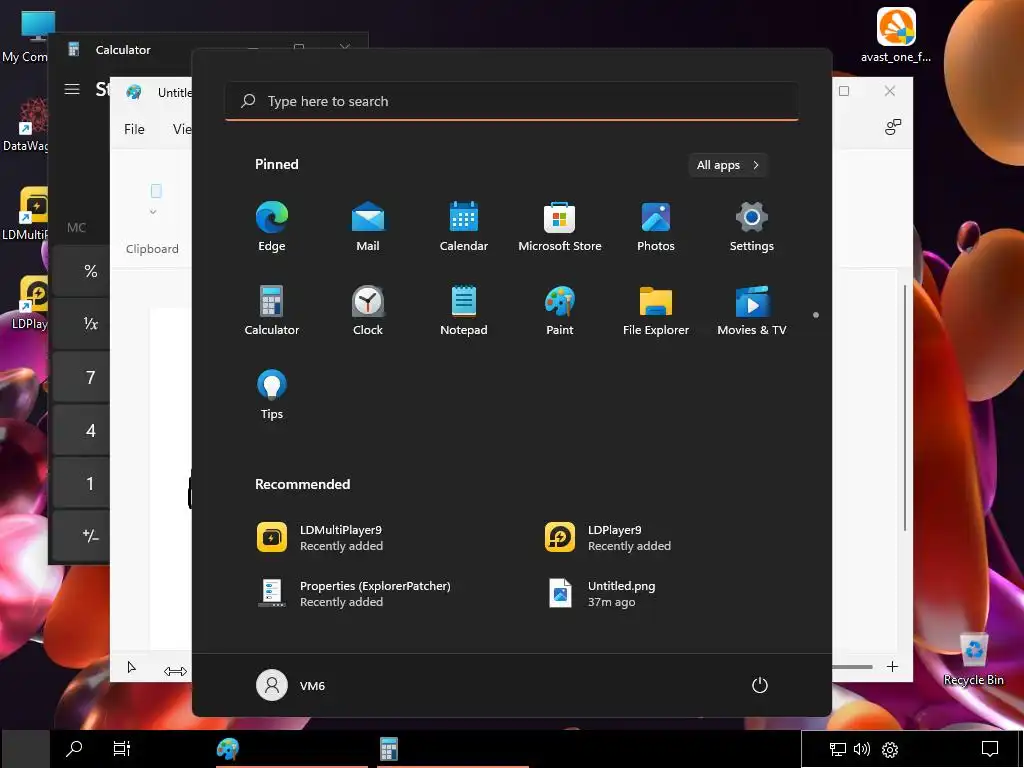Open Paint from pinned apps
The height and width of the screenshot is (768, 1024).
[560, 310]
